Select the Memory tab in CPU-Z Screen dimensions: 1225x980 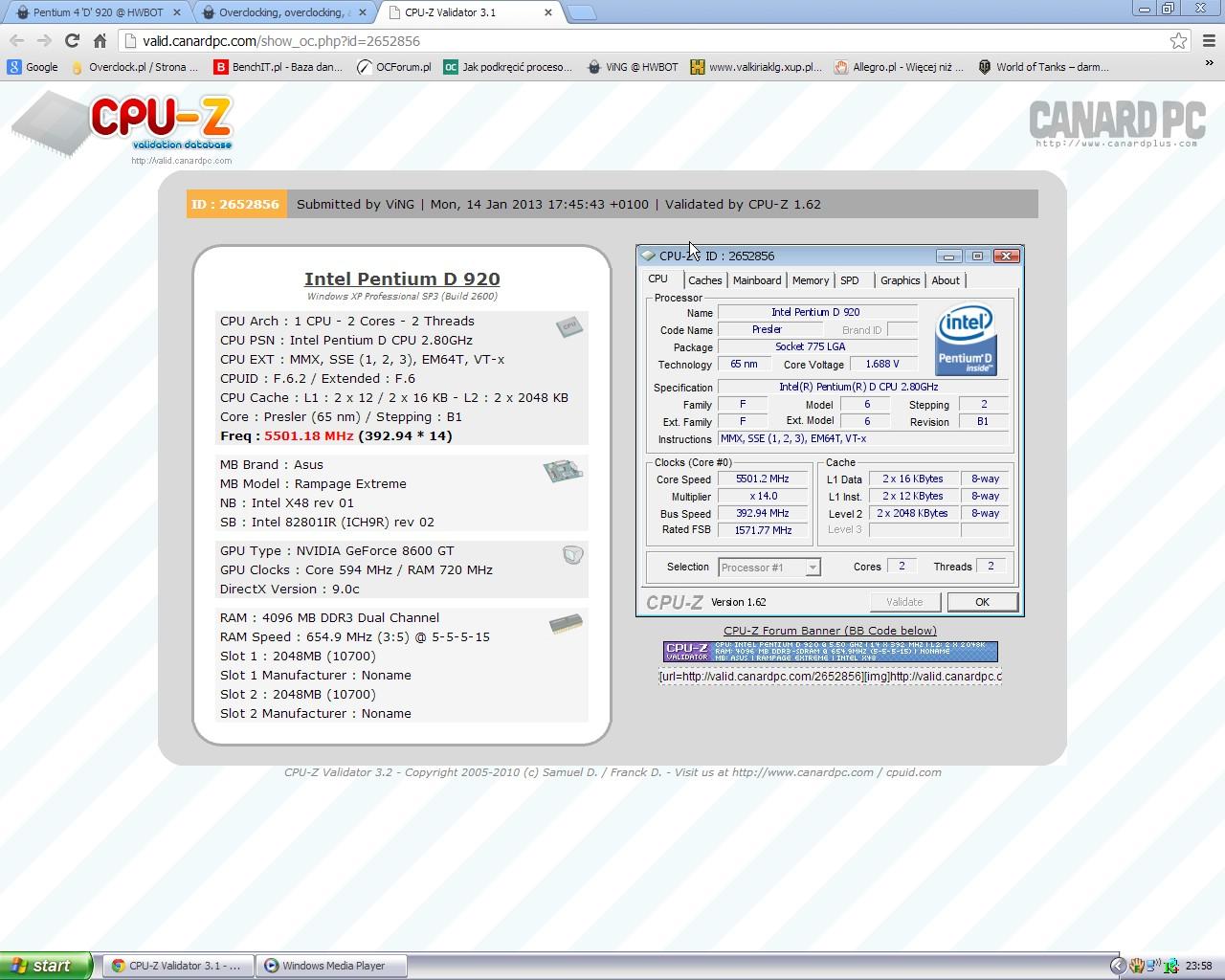click(811, 280)
